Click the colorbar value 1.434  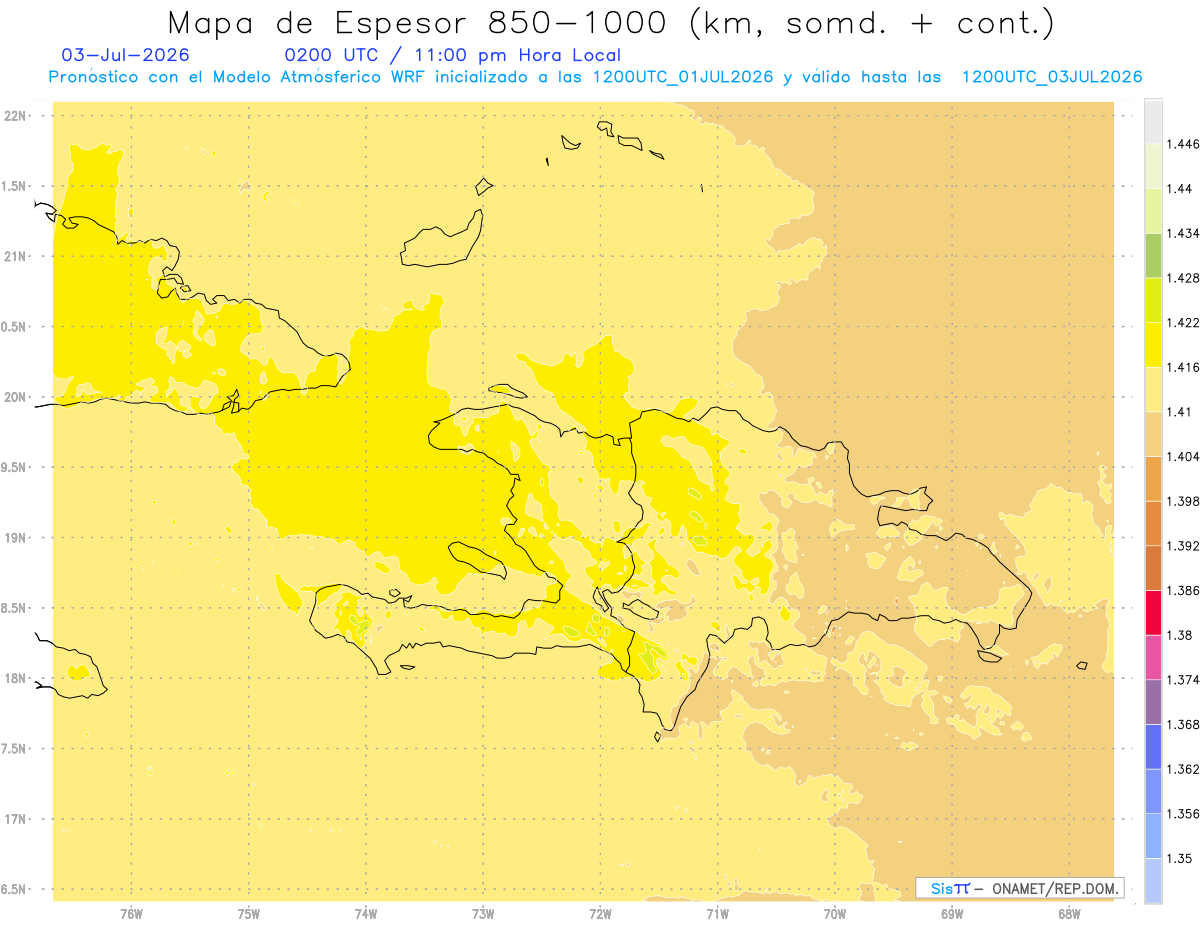pos(1182,233)
